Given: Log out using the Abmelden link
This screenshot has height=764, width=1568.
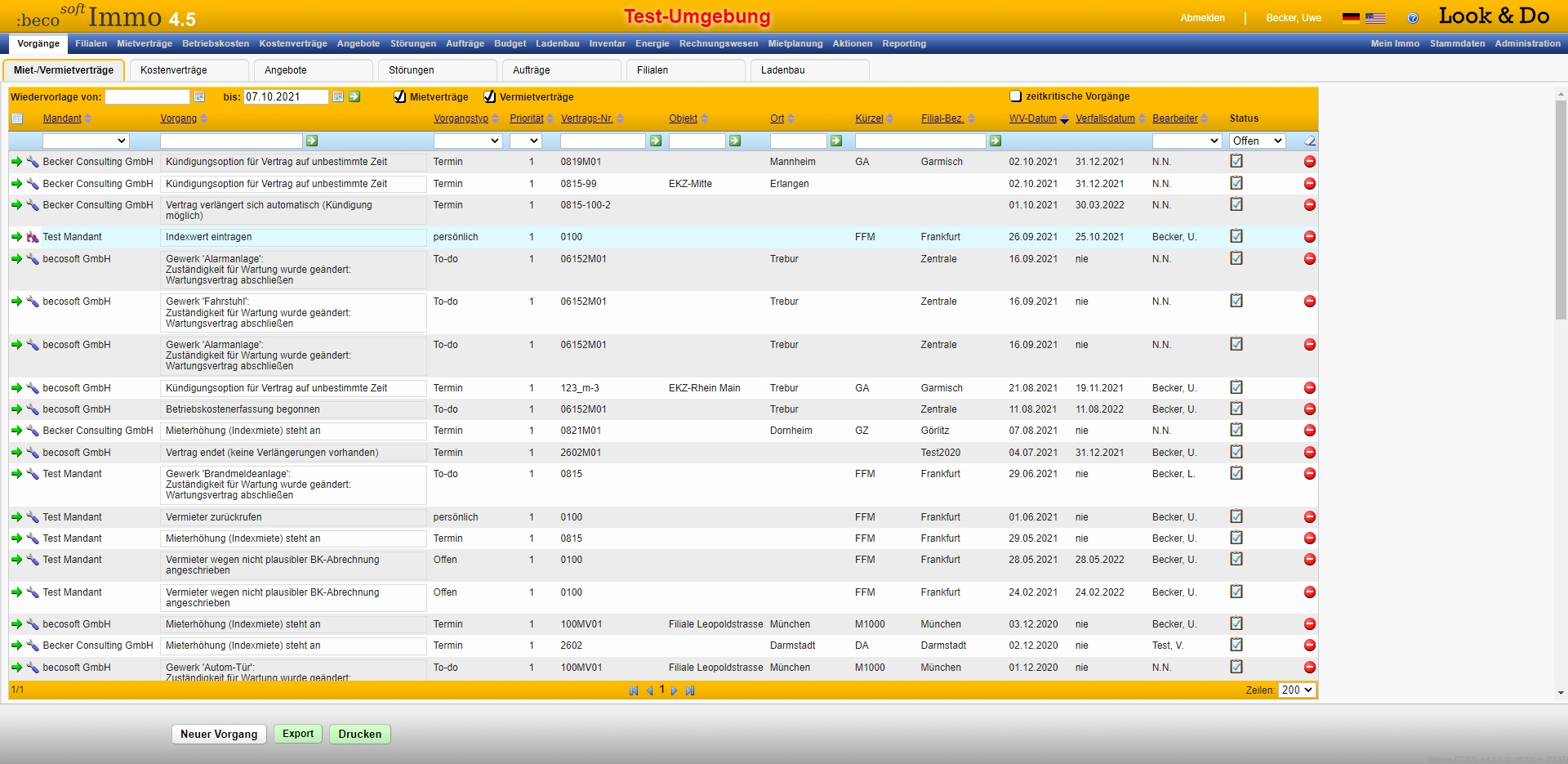Looking at the screenshot, I should pos(1202,18).
